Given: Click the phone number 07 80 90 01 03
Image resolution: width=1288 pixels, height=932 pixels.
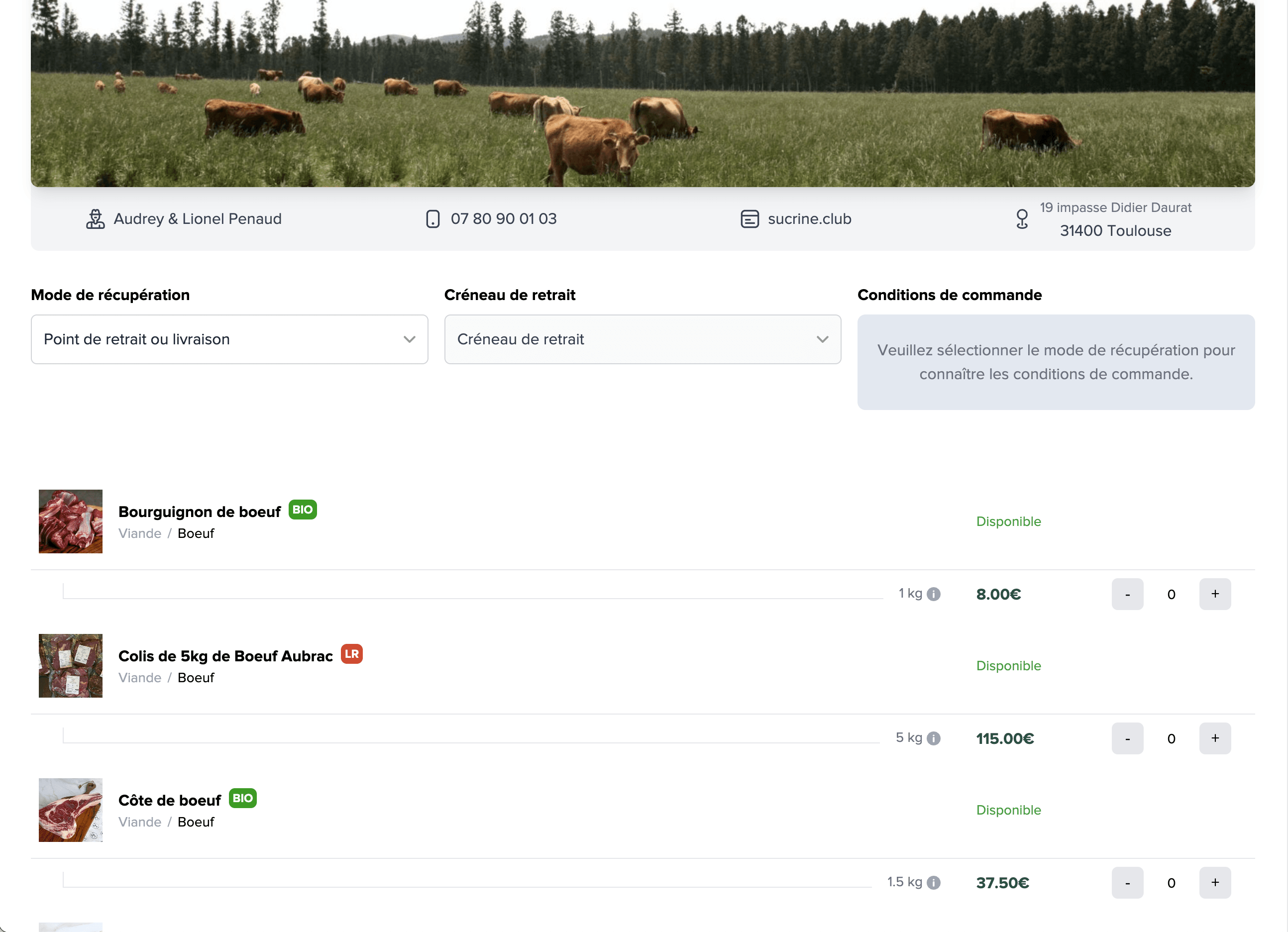Looking at the screenshot, I should (504, 218).
